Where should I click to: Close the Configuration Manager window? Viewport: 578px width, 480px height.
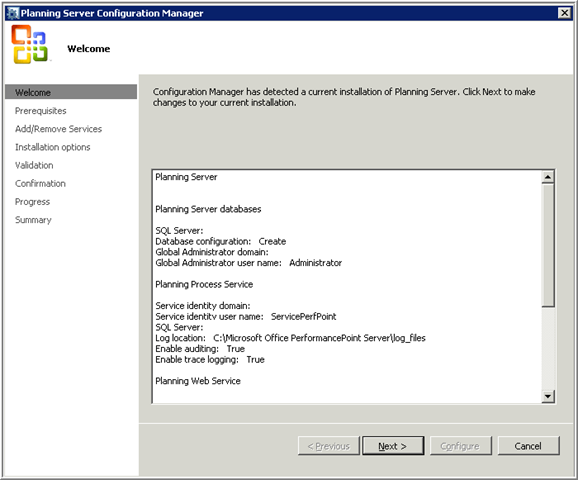pyautogui.click(x=564, y=13)
